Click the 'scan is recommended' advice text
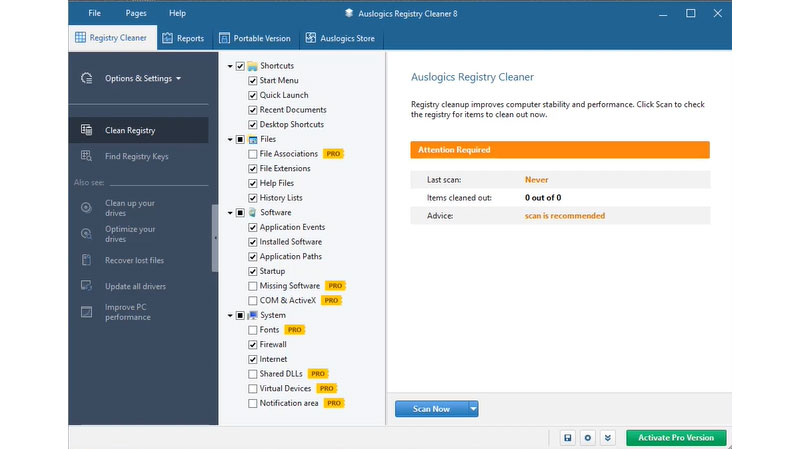 coord(565,216)
